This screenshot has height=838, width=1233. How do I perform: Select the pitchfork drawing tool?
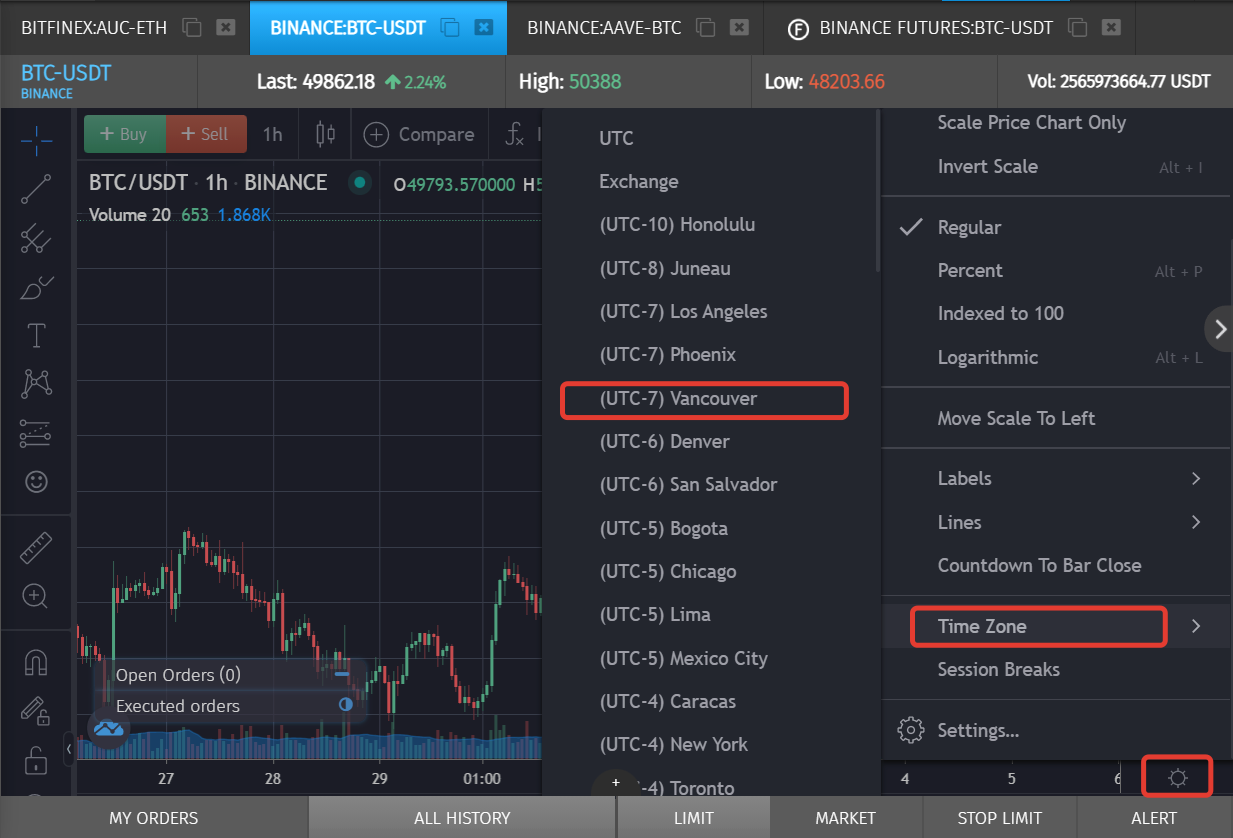(37, 238)
